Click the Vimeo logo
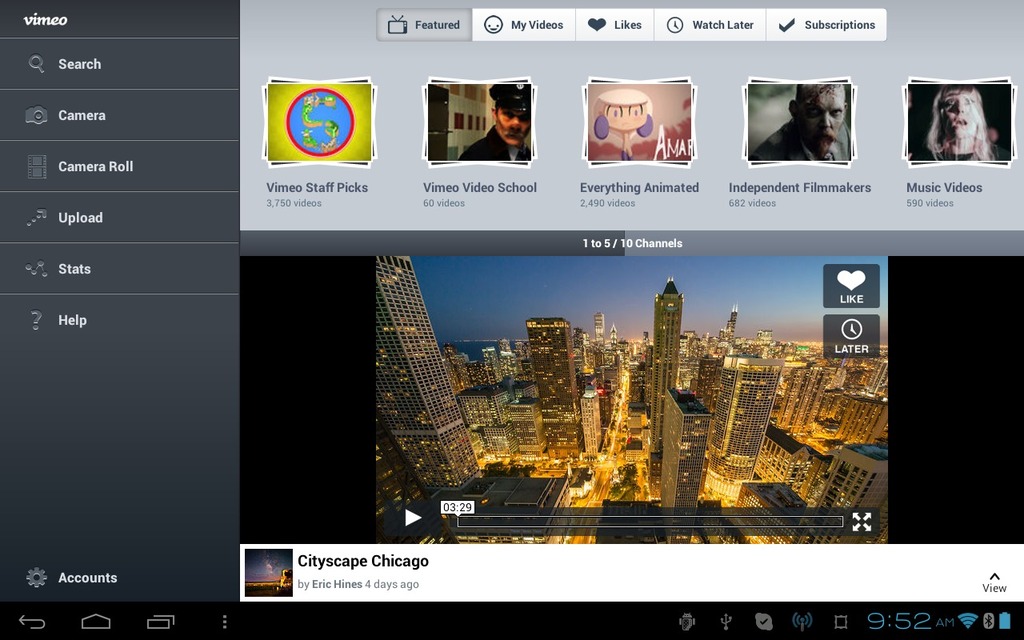The height and width of the screenshot is (640, 1024). click(45, 20)
